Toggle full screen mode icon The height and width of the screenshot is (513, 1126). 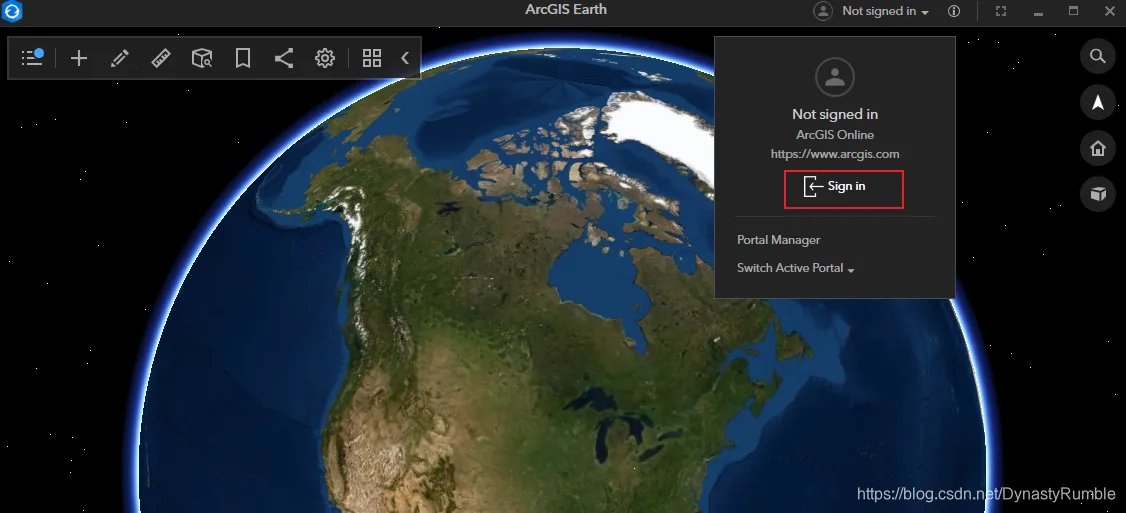tap(1000, 11)
